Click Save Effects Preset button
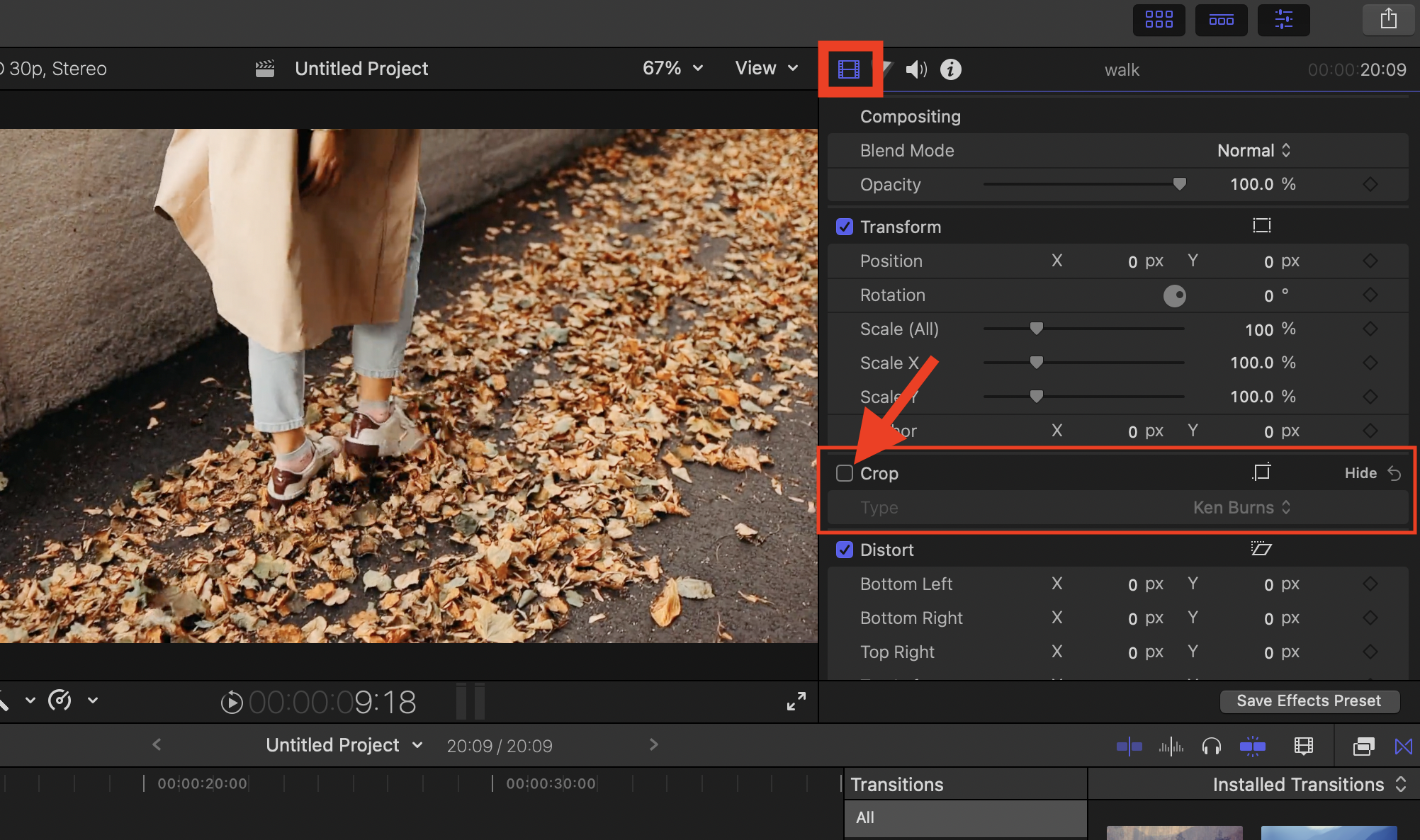This screenshot has width=1420, height=840. (x=1308, y=701)
